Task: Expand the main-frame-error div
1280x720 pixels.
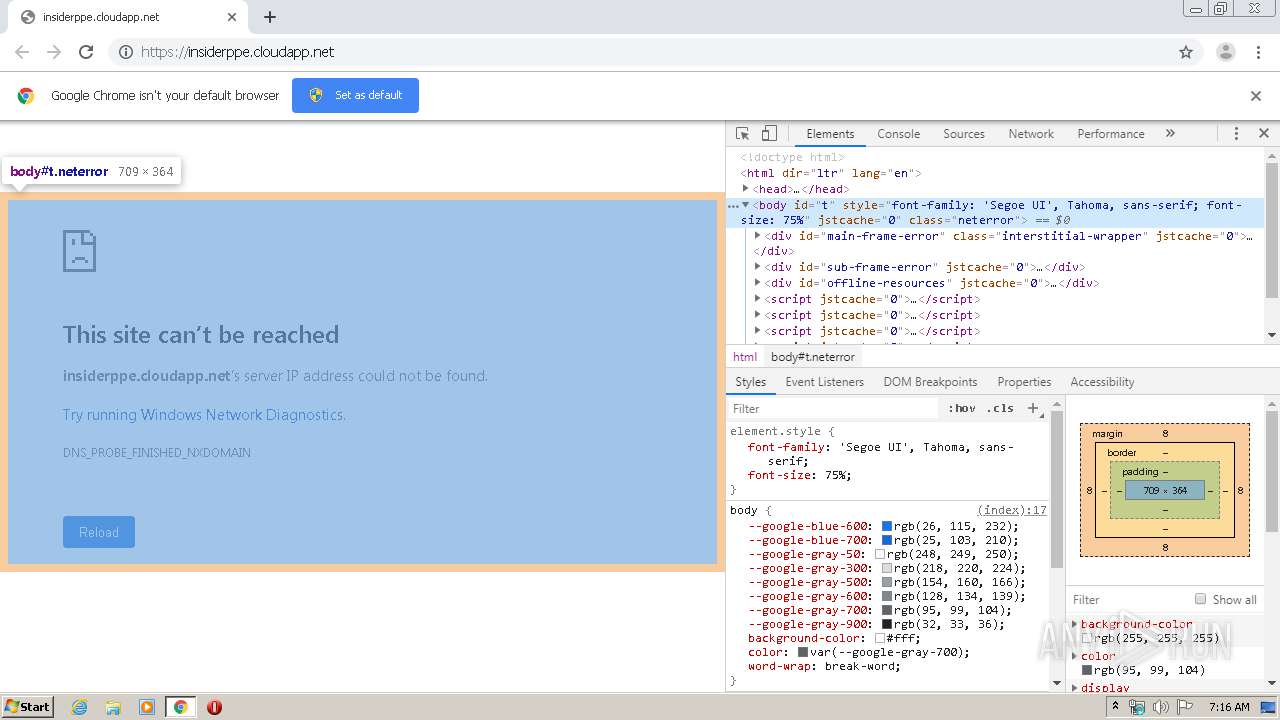Action: click(x=757, y=236)
